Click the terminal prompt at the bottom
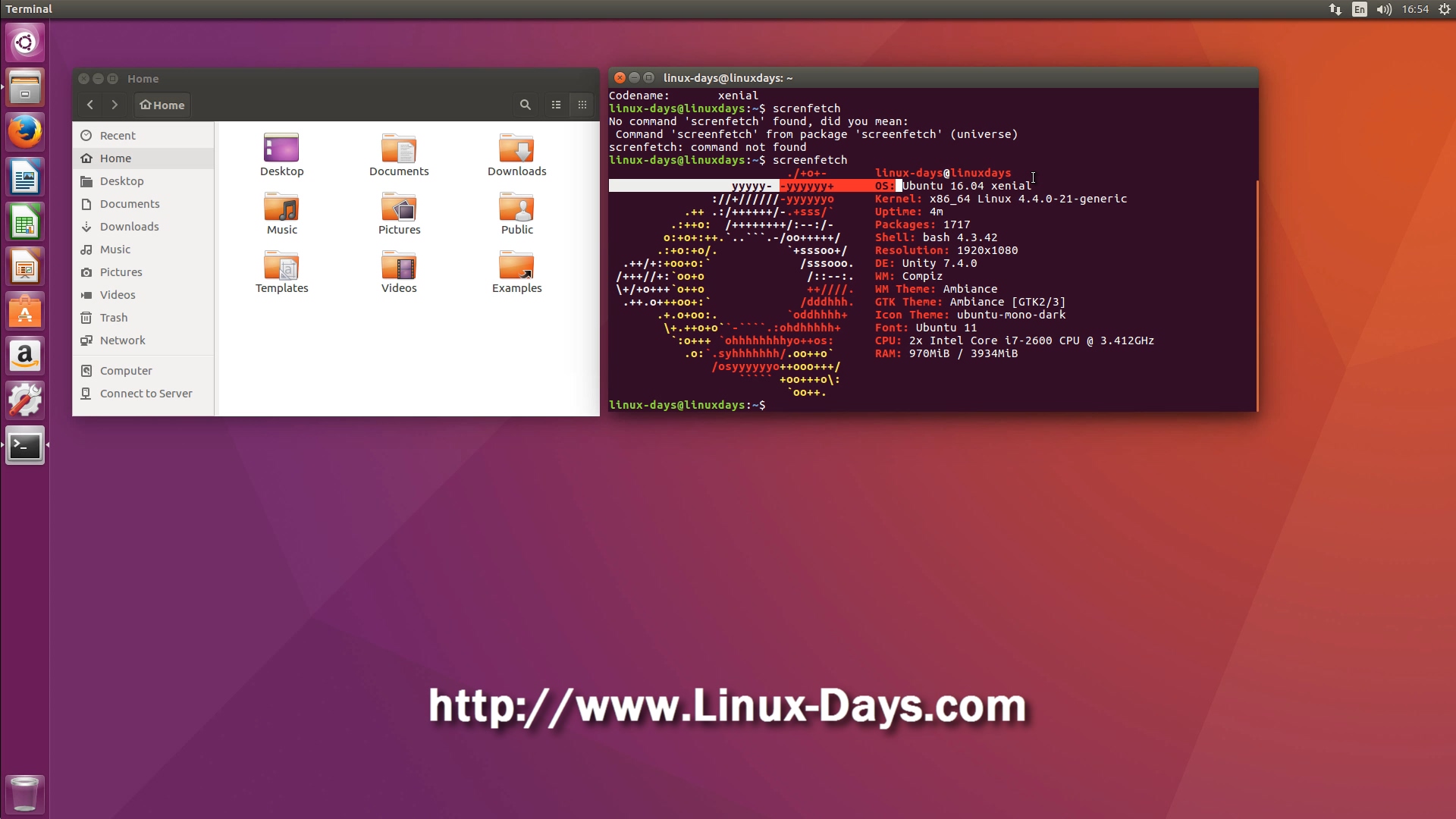1456x819 pixels. (x=688, y=405)
